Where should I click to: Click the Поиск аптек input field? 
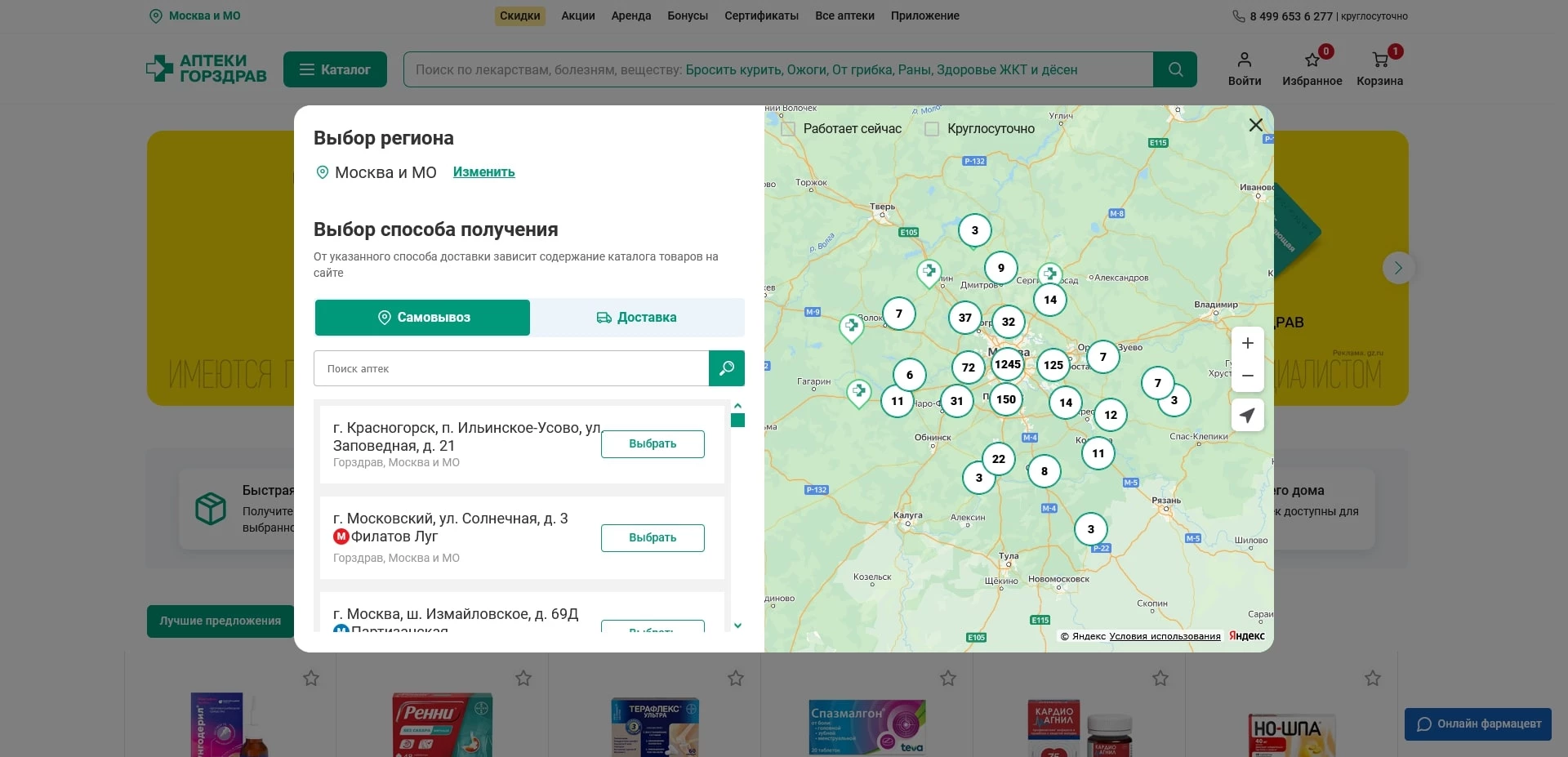point(510,368)
